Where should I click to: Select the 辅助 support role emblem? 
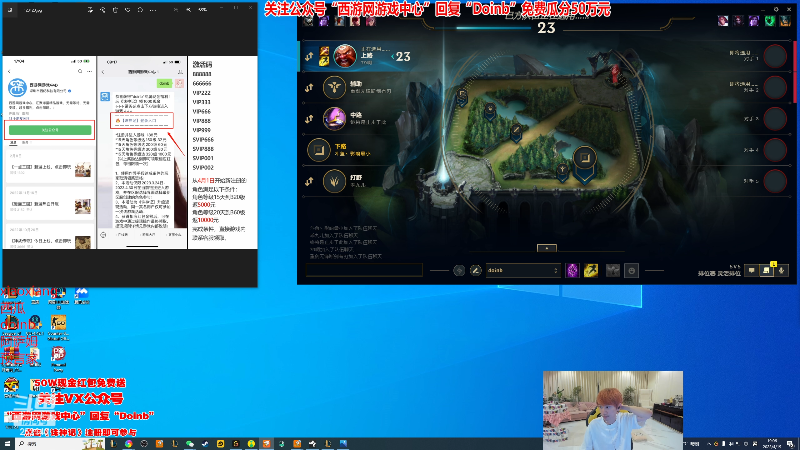(334, 87)
